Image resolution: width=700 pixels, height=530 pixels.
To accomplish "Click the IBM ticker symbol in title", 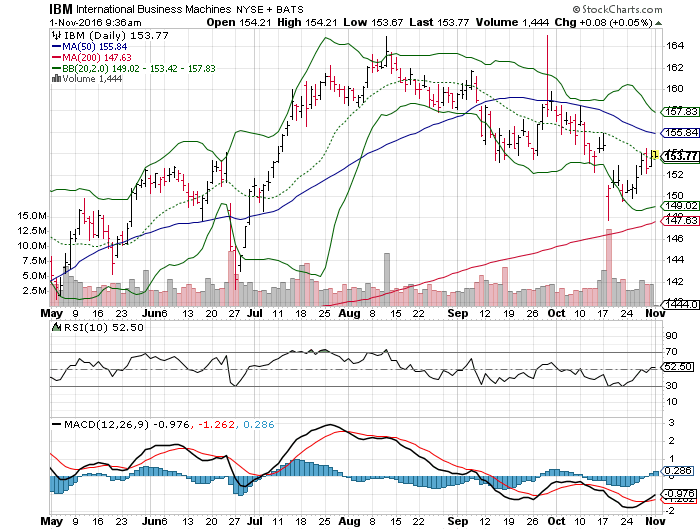I will (x=61, y=9).
